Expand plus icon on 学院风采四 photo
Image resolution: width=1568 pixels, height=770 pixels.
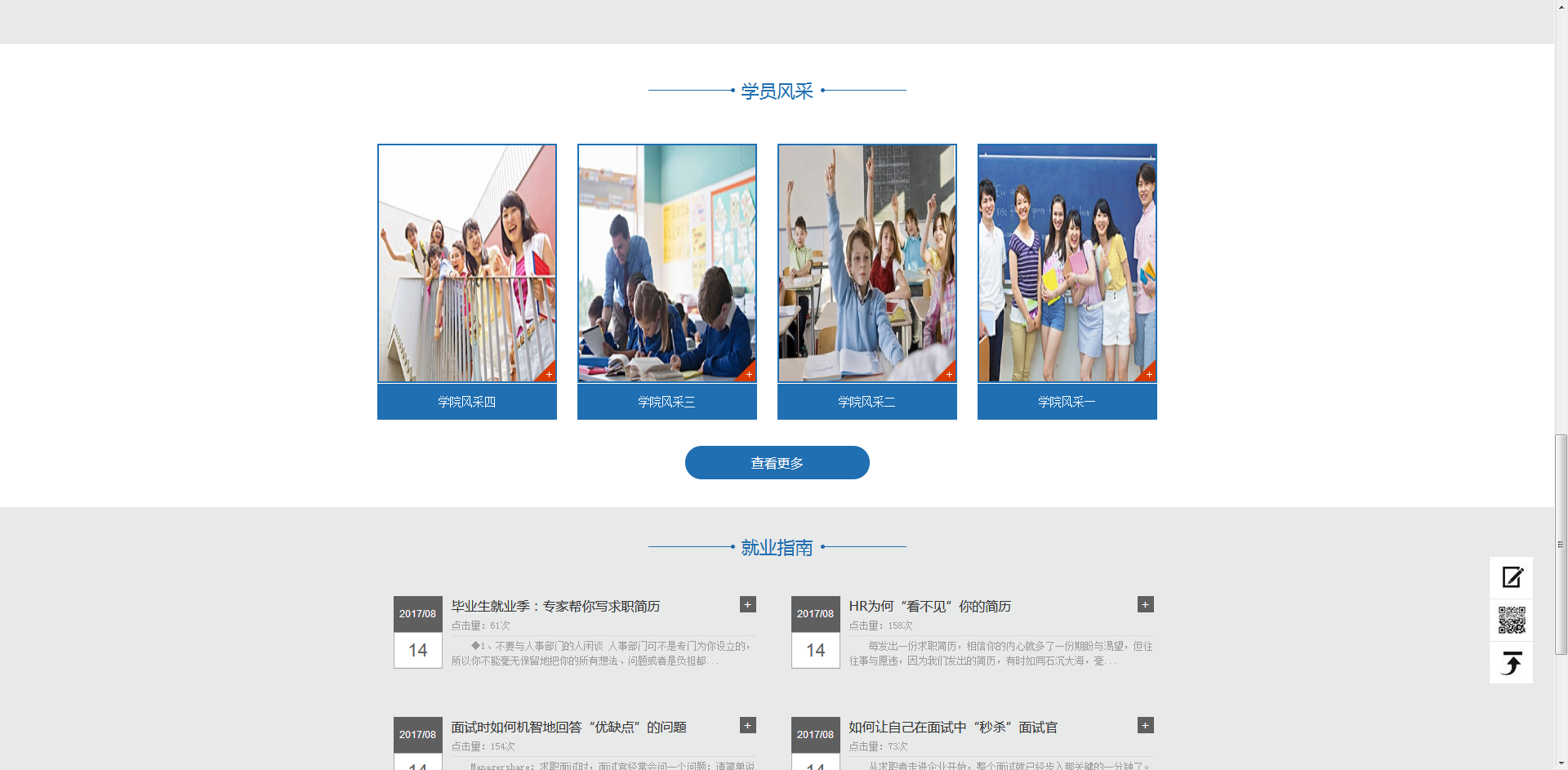click(x=549, y=374)
